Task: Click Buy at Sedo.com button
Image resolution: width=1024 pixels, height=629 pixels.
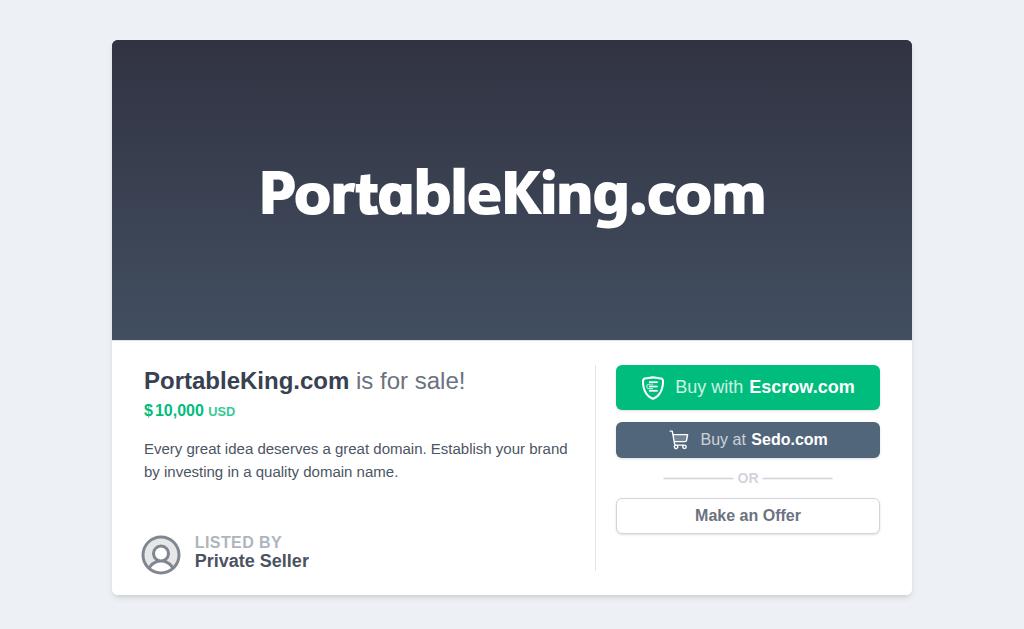Action: (x=748, y=440)
